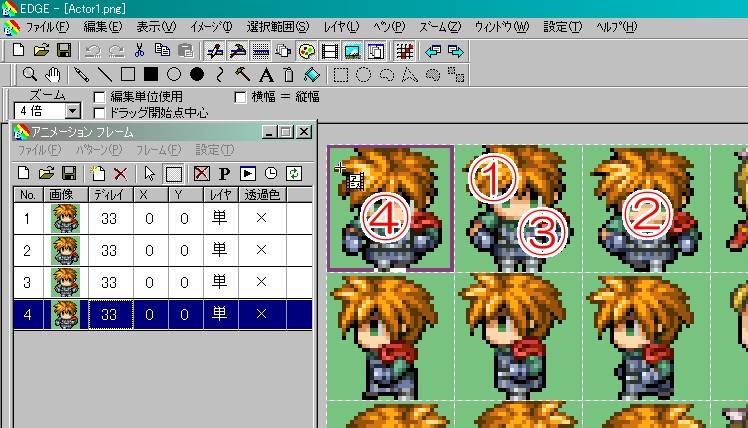
Task: Add a new frame in animation window
Action: coord(98,173)
